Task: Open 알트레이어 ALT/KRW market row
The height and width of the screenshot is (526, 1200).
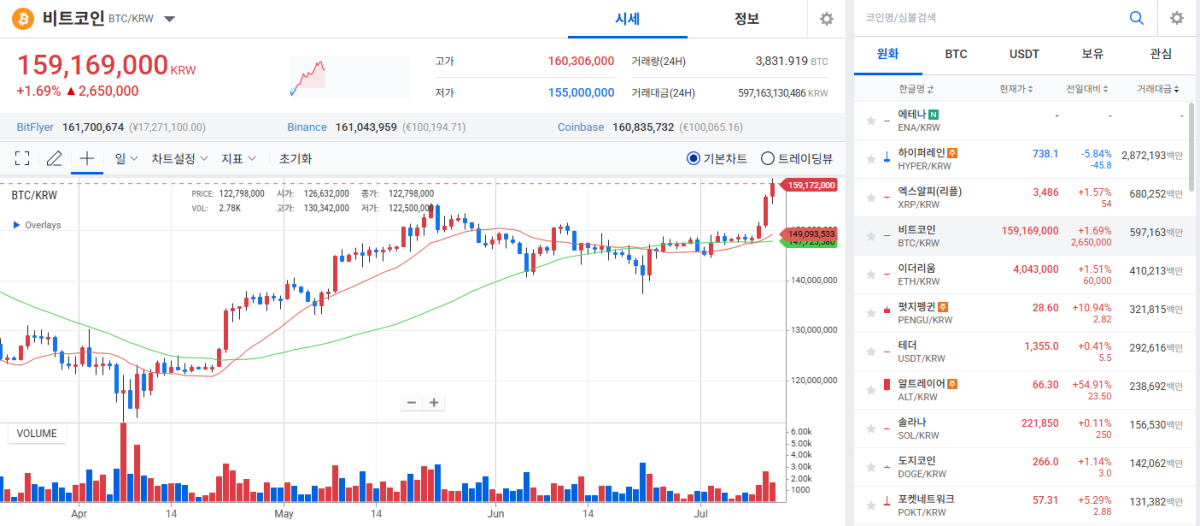Action: point(1024,390)
